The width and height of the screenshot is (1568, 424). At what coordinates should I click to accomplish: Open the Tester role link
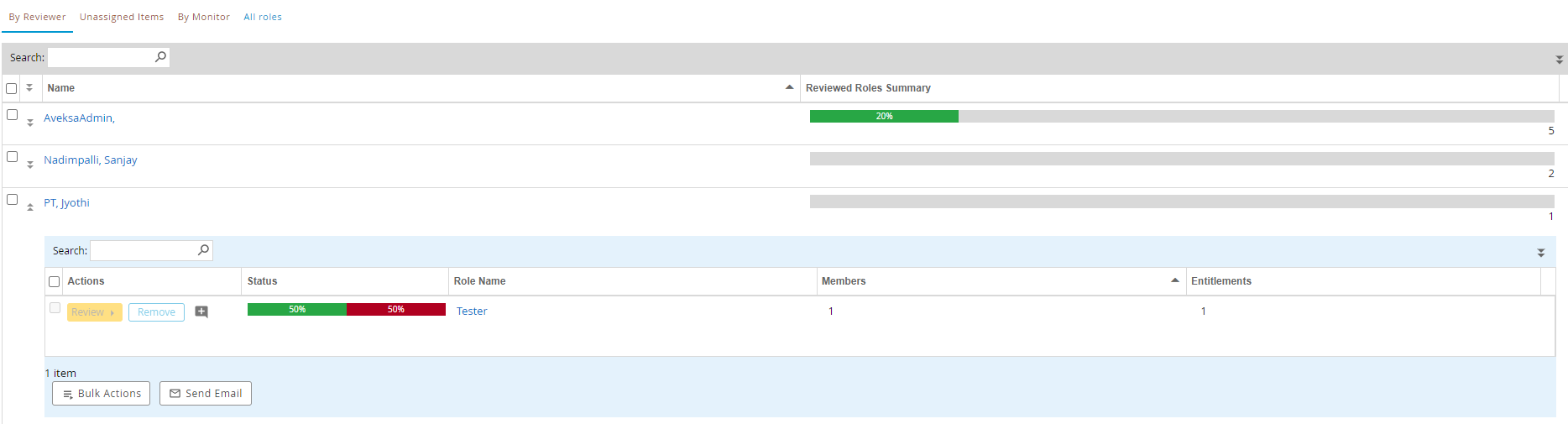tap(472, 311)
